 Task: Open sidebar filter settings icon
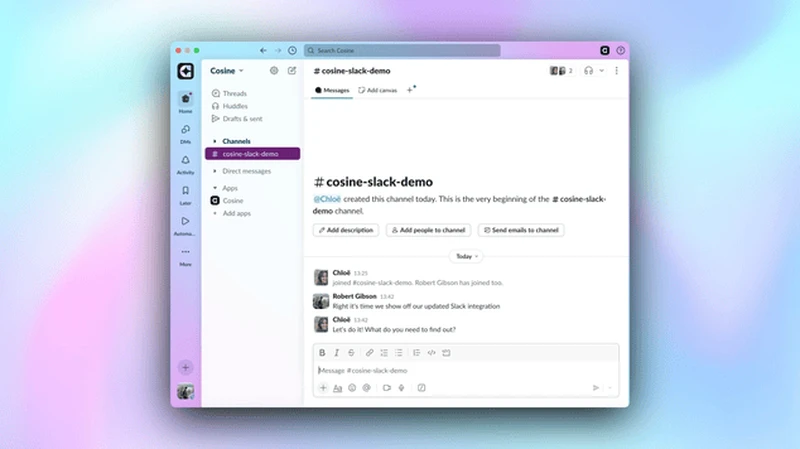click(x=274, y=70)
